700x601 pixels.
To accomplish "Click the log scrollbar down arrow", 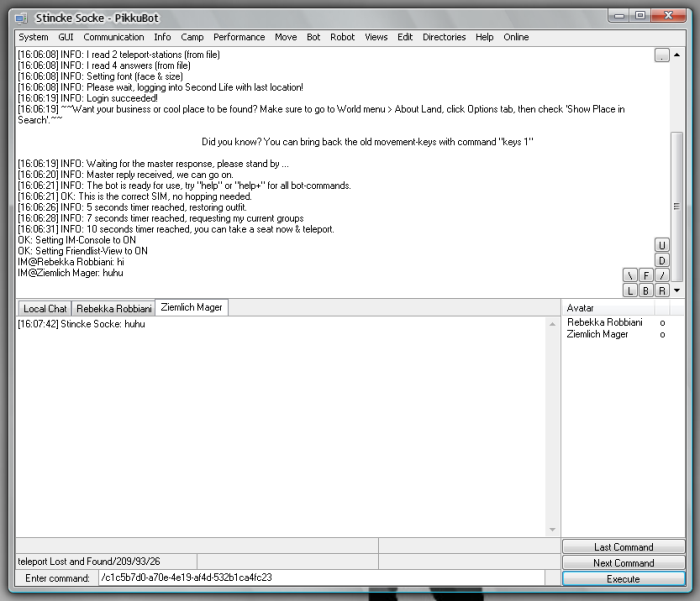I will tap(678, 290).
